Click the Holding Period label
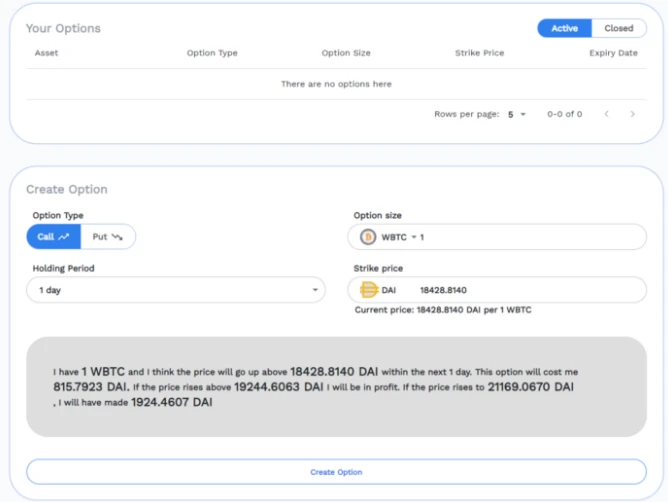The image size is (668, 502). click(x=63, y=268)
